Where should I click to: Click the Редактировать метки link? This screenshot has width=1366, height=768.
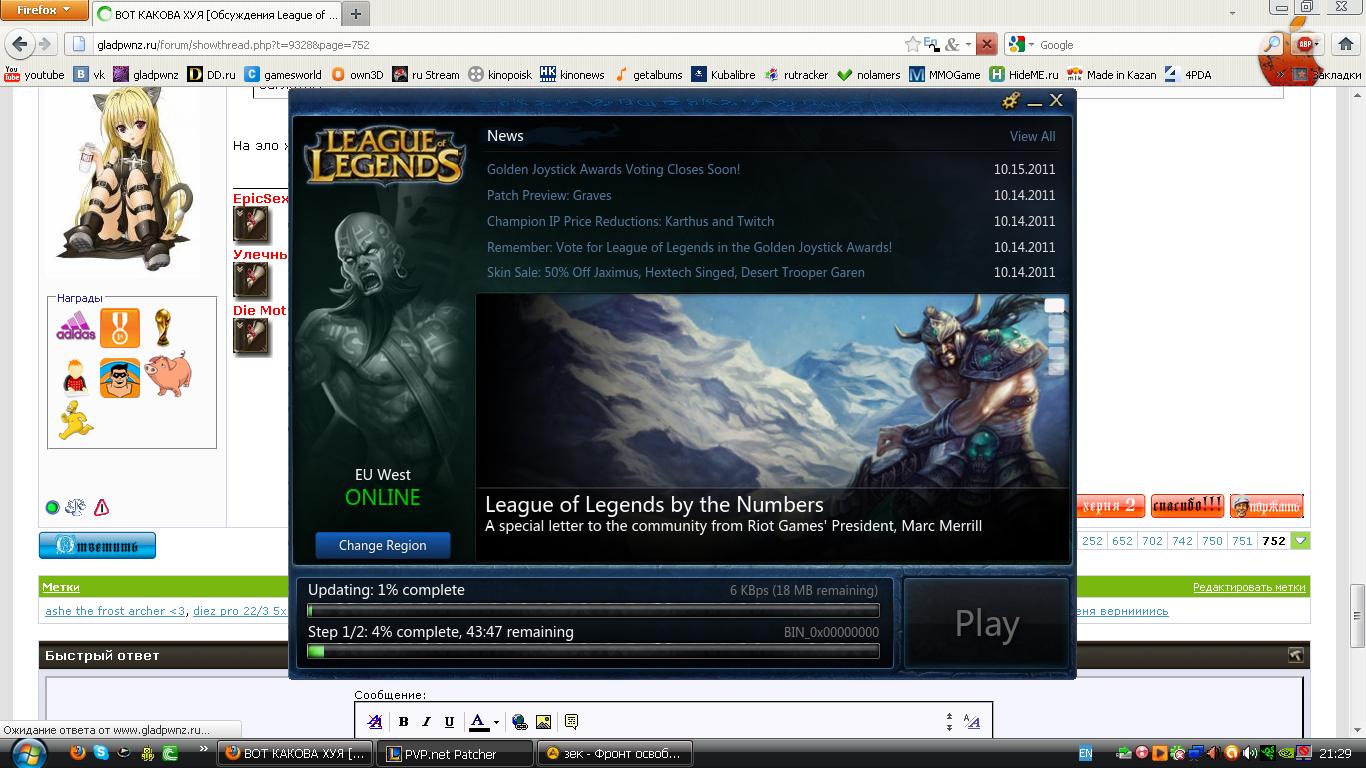[1249, 587]
